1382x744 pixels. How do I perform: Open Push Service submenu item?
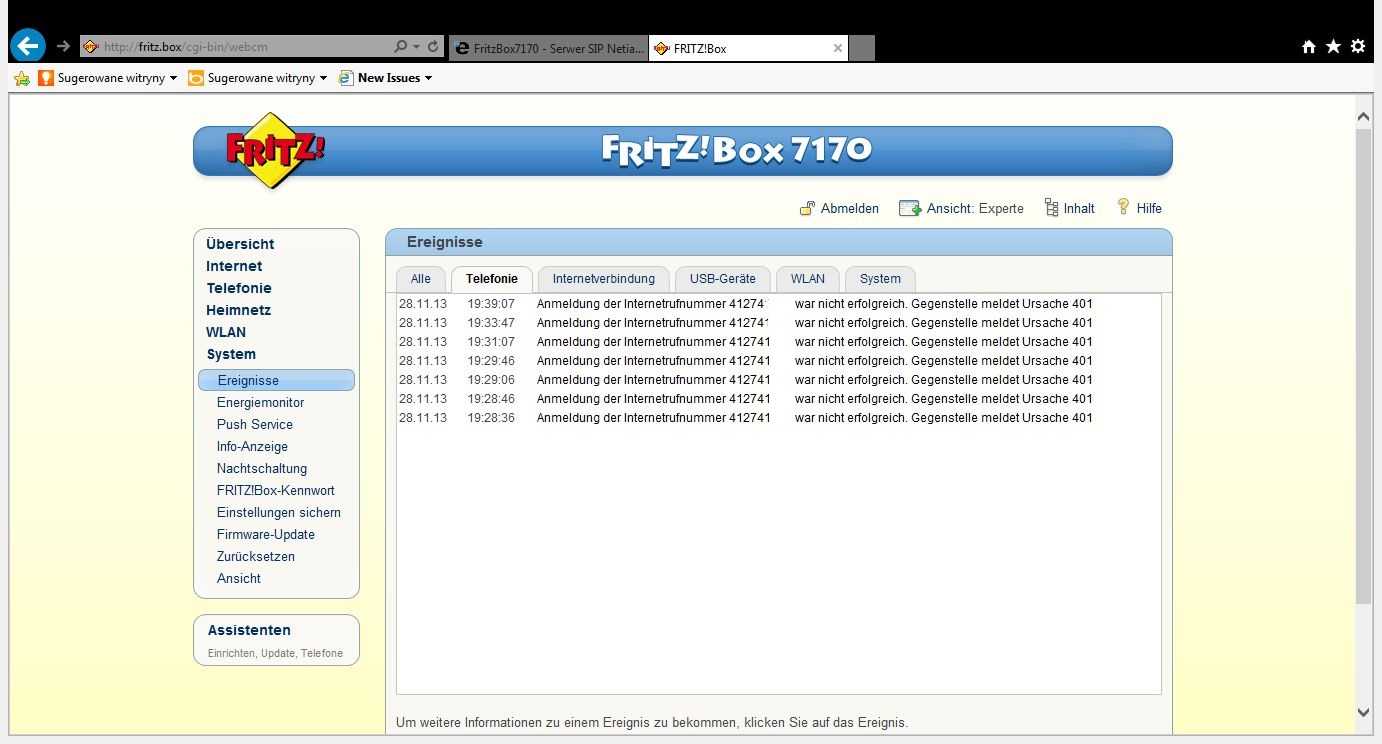click(x=255, y=424)
